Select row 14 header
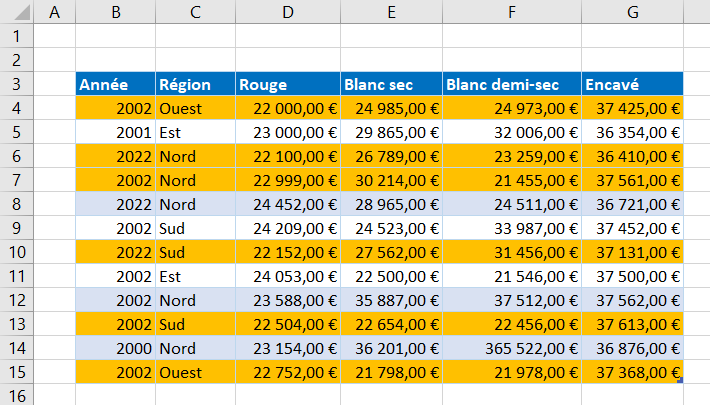 point(17,348)
